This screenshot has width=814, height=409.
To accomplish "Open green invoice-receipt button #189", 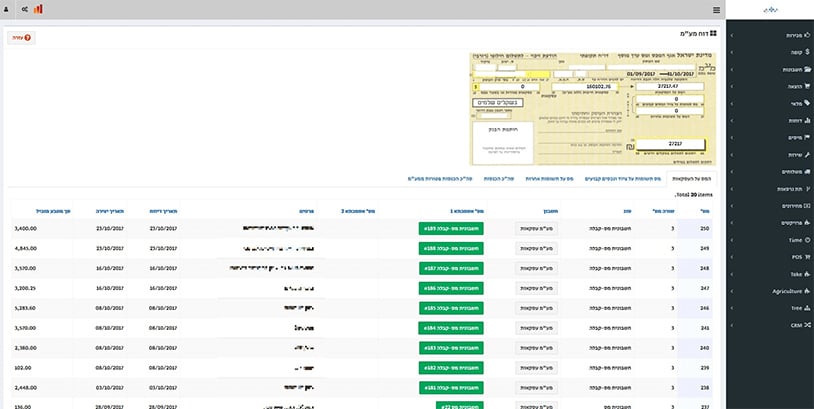I will 451,228.
